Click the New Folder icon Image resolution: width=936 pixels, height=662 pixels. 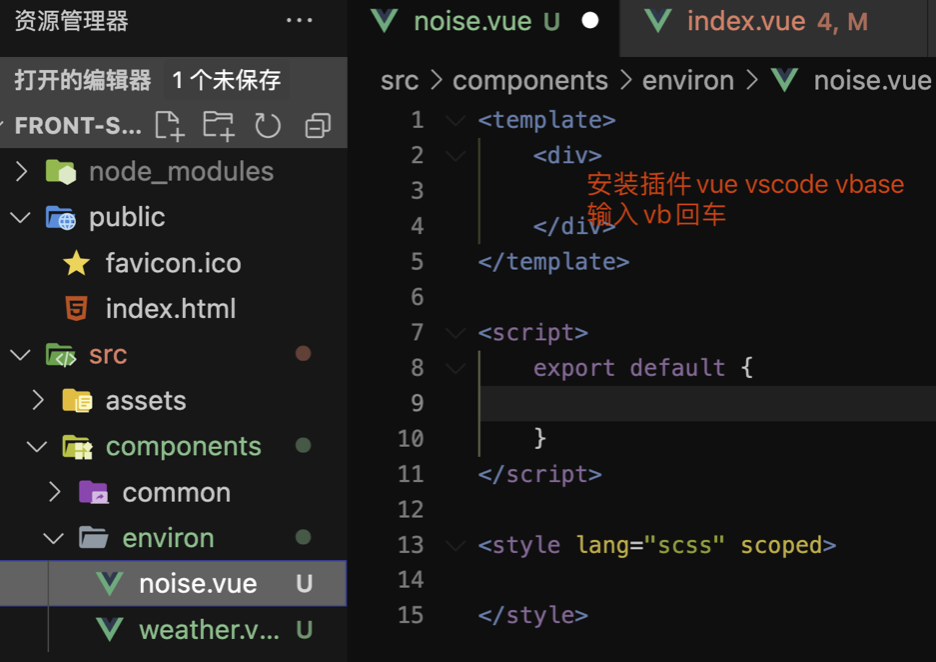218,125
